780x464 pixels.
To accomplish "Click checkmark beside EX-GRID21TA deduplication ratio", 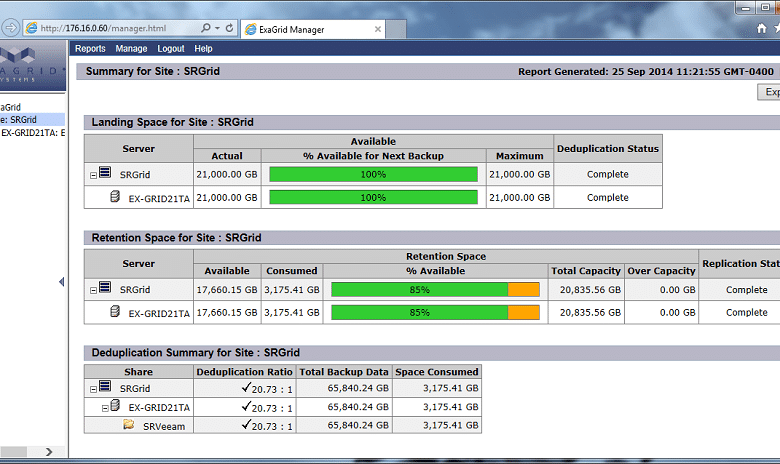I will coord(246,406).
